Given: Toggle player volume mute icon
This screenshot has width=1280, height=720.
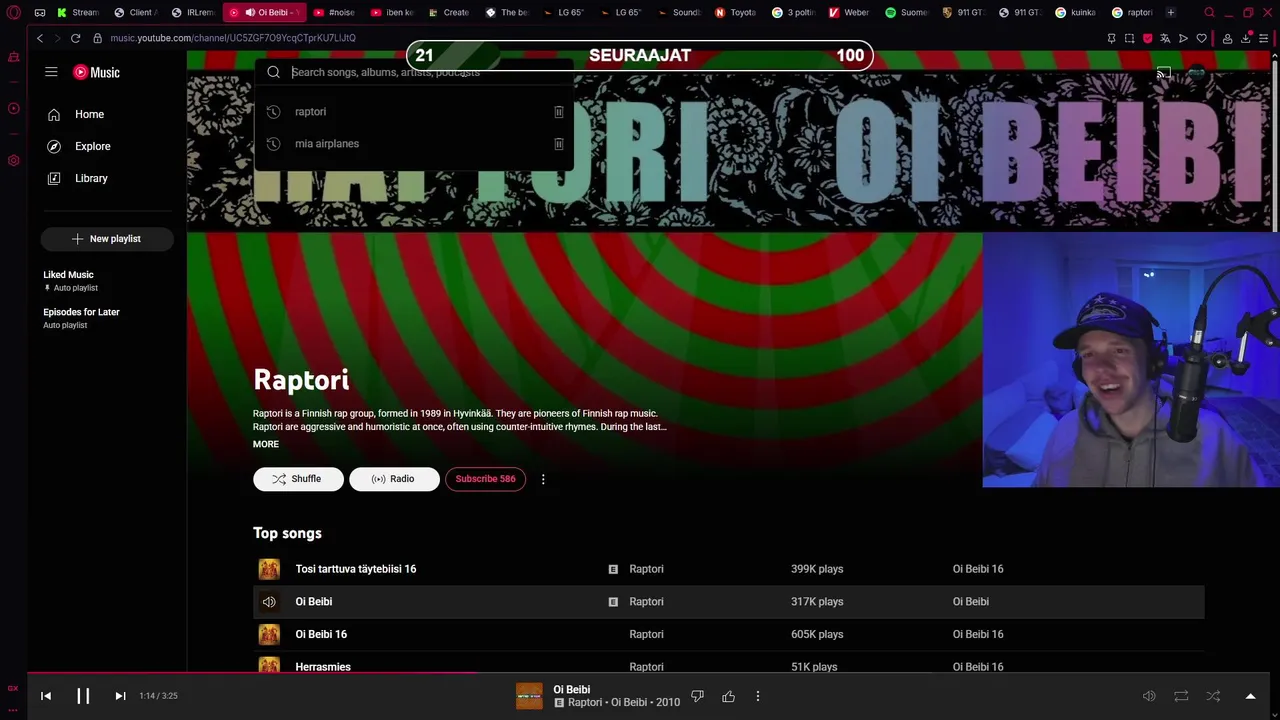Looking at the screenshot, I should [x=1149, y=696].
